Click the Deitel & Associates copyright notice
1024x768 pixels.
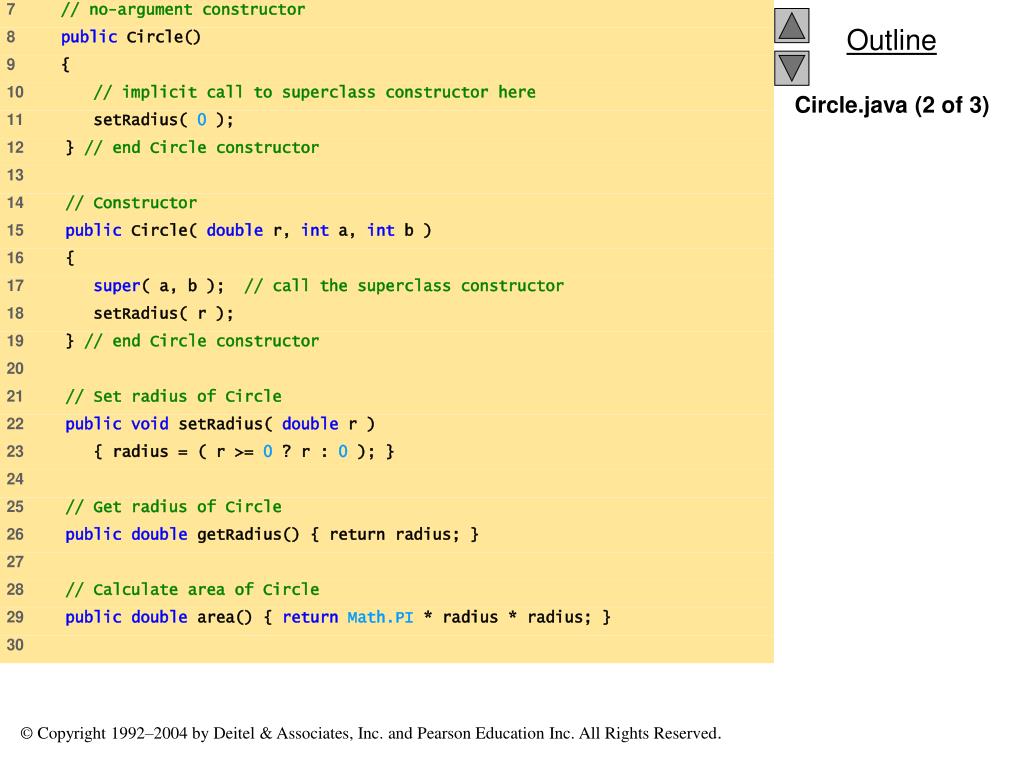[x=370, y=733]
